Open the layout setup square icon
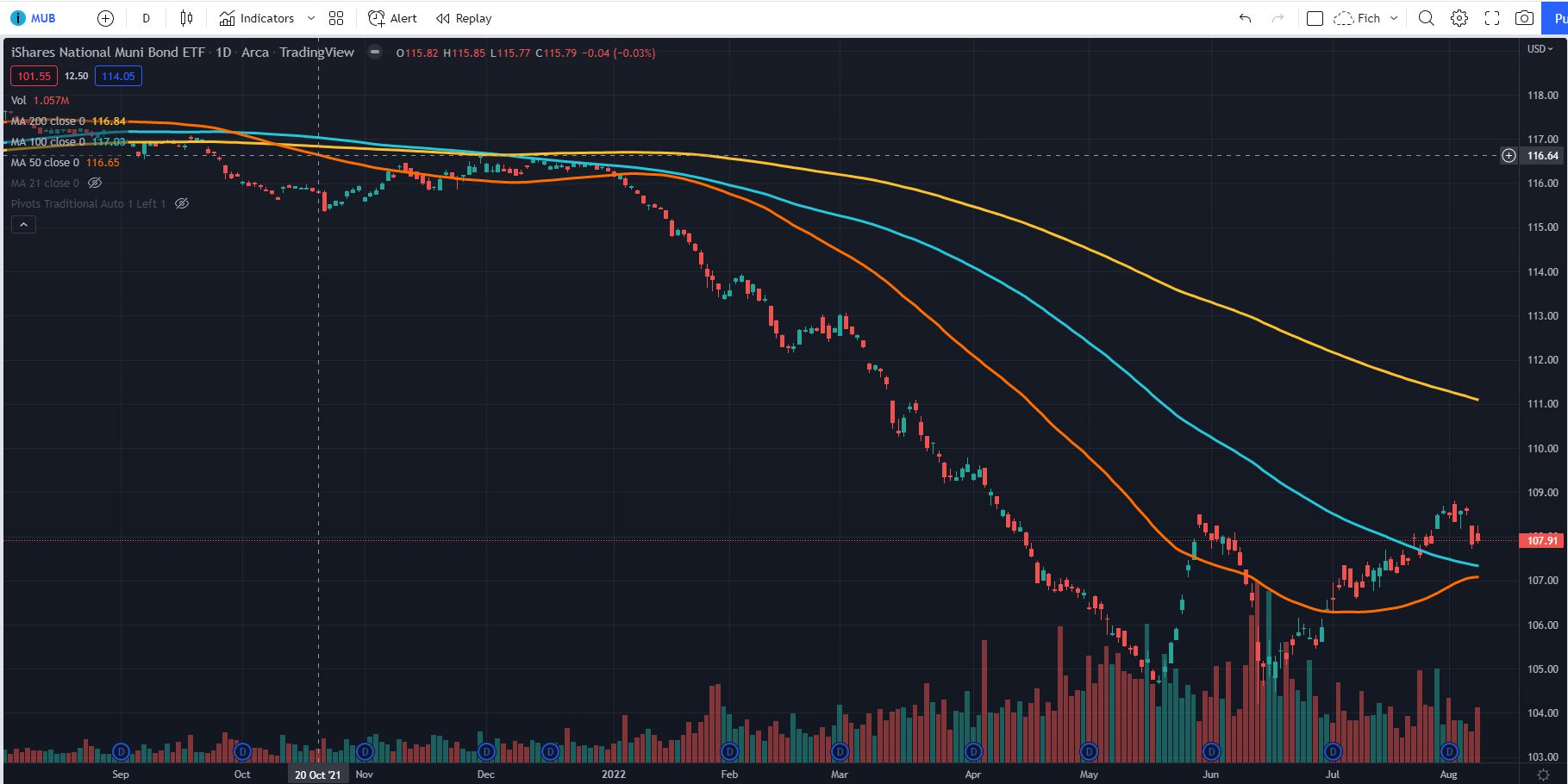1568x784 pixels. tap(1315, 18)
